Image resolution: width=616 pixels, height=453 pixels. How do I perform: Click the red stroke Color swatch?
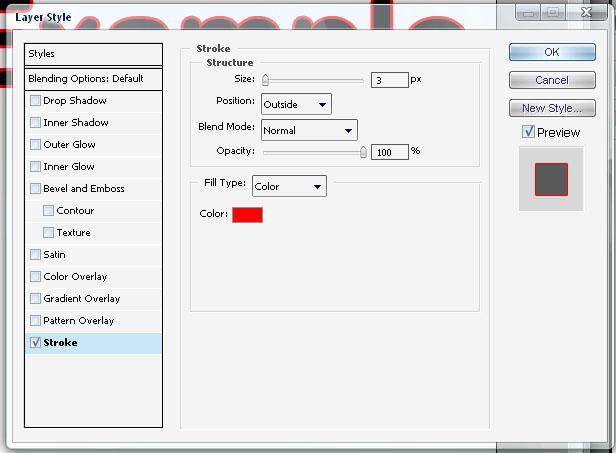tap(248, 215)
